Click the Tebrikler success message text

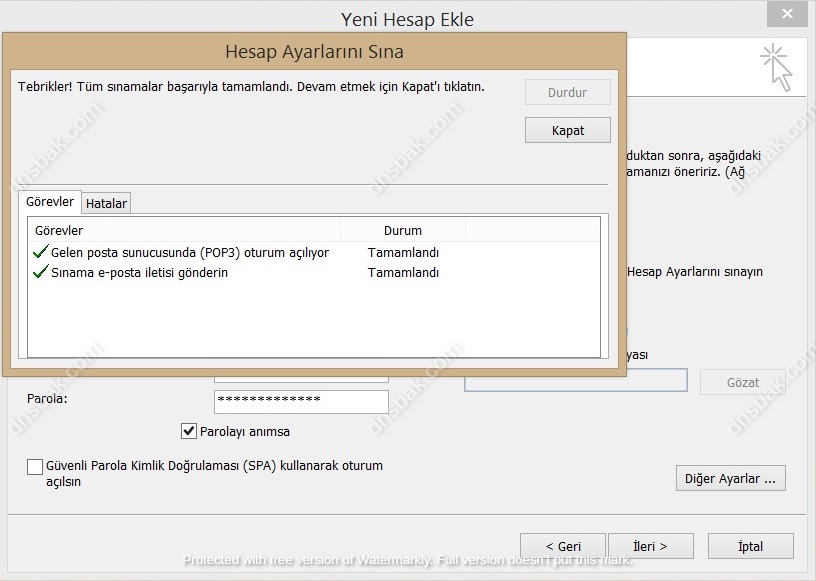(251, 86)
